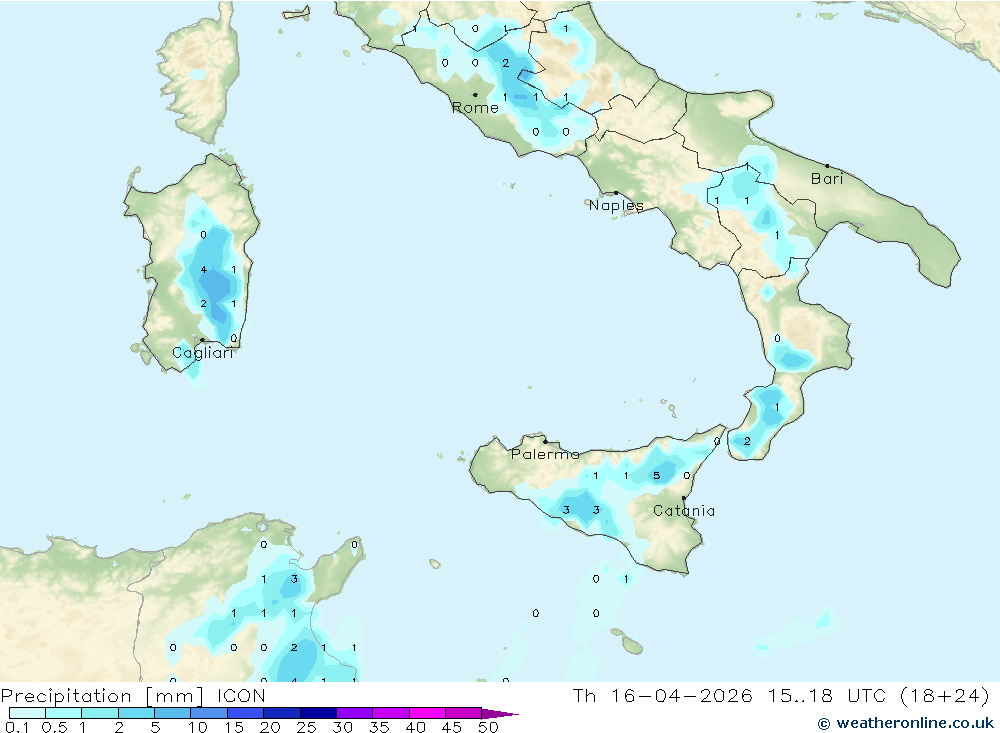
Task: Open the weatheronline.co.uk copyright link
Action: point(906,723)
